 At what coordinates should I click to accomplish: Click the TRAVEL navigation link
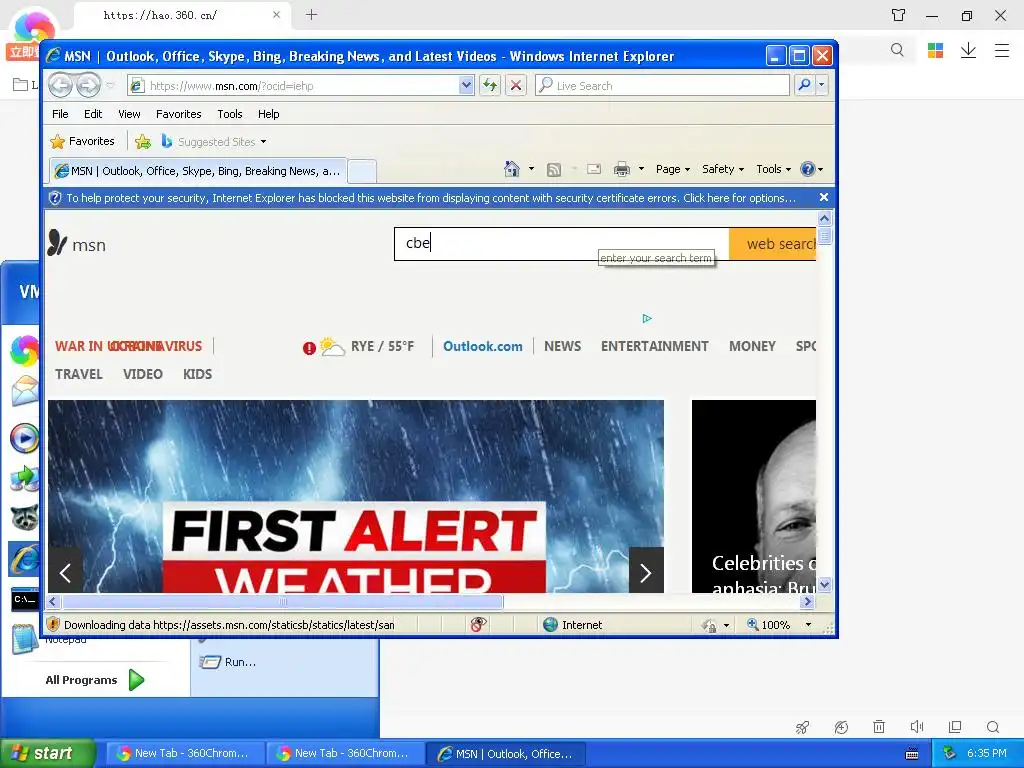tap(79, 374)
